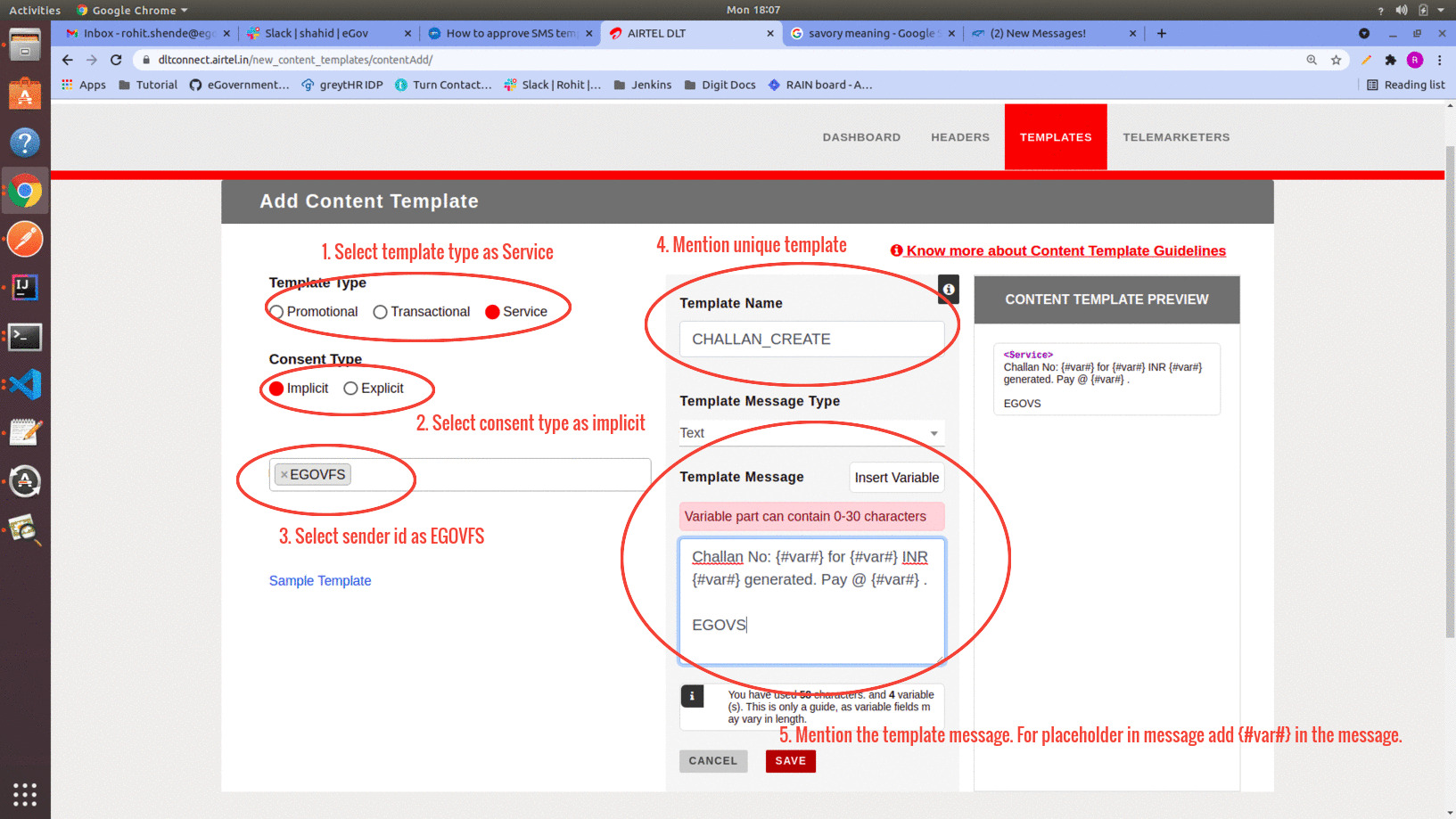Go to the Headers navigation tab
1456x819 pixels.
959,137
